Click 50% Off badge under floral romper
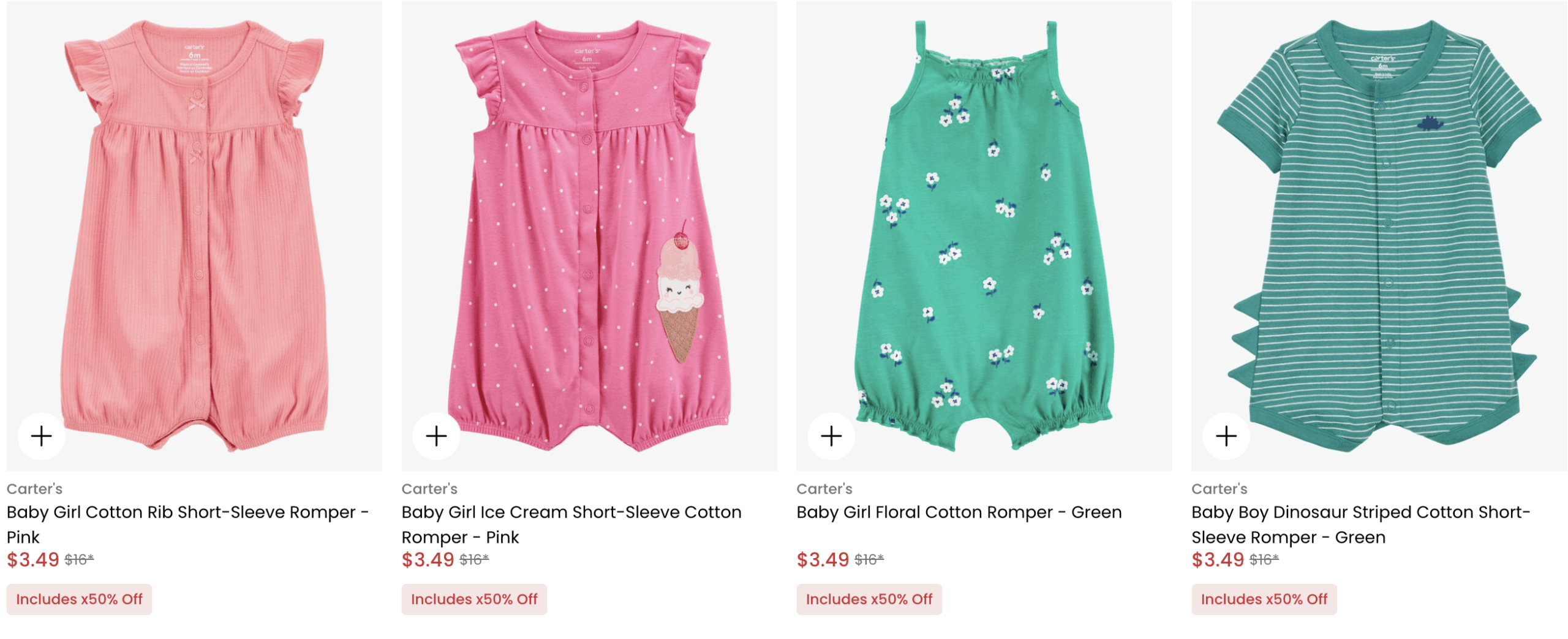 (x=869, y=599)
